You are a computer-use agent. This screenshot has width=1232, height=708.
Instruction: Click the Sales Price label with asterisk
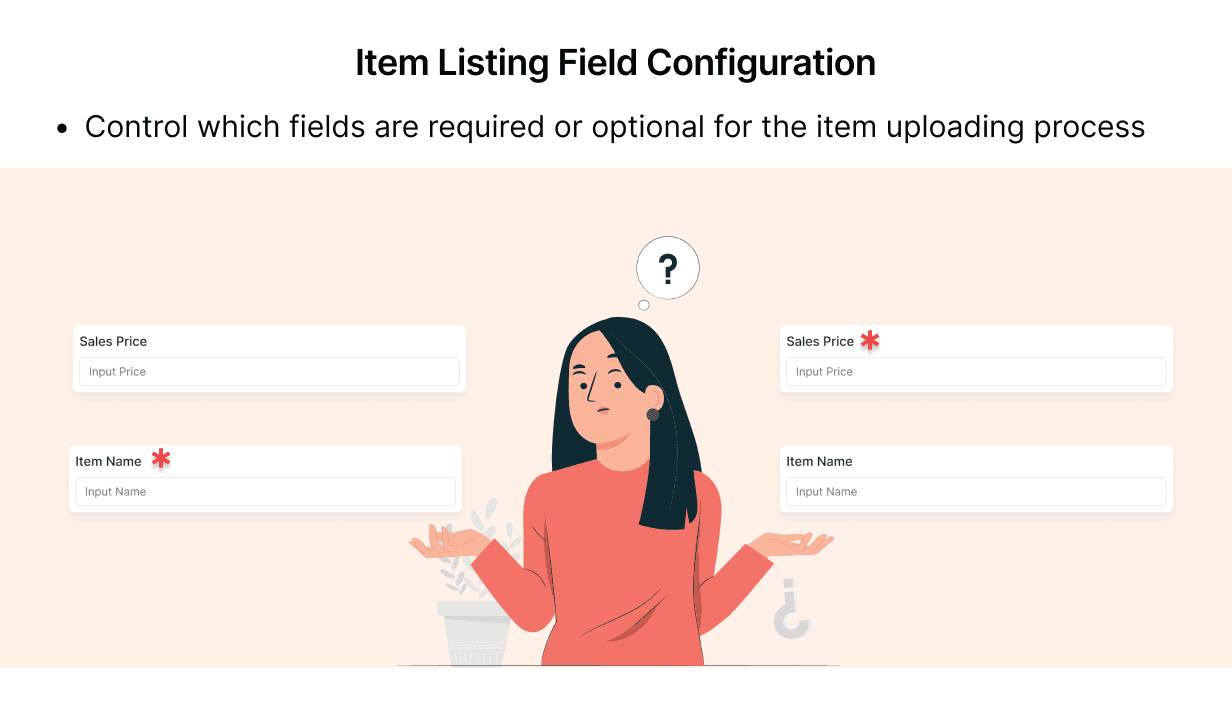pyautogui.click(x=820, y=342)
